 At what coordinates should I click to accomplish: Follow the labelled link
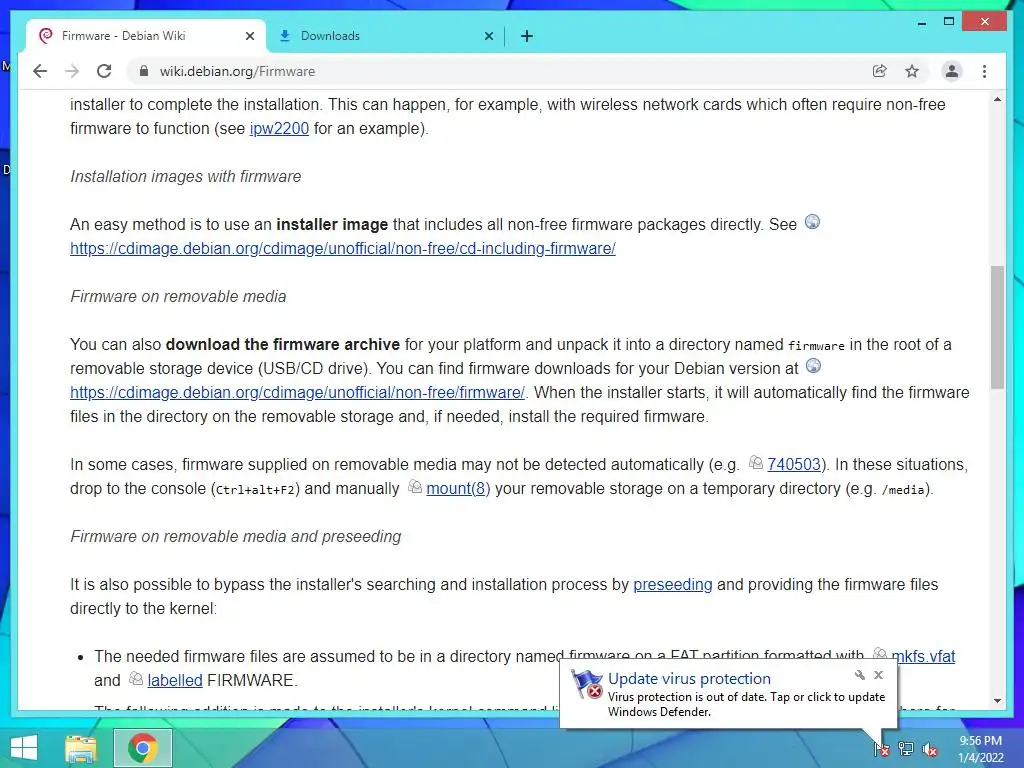tap(175, 680)
